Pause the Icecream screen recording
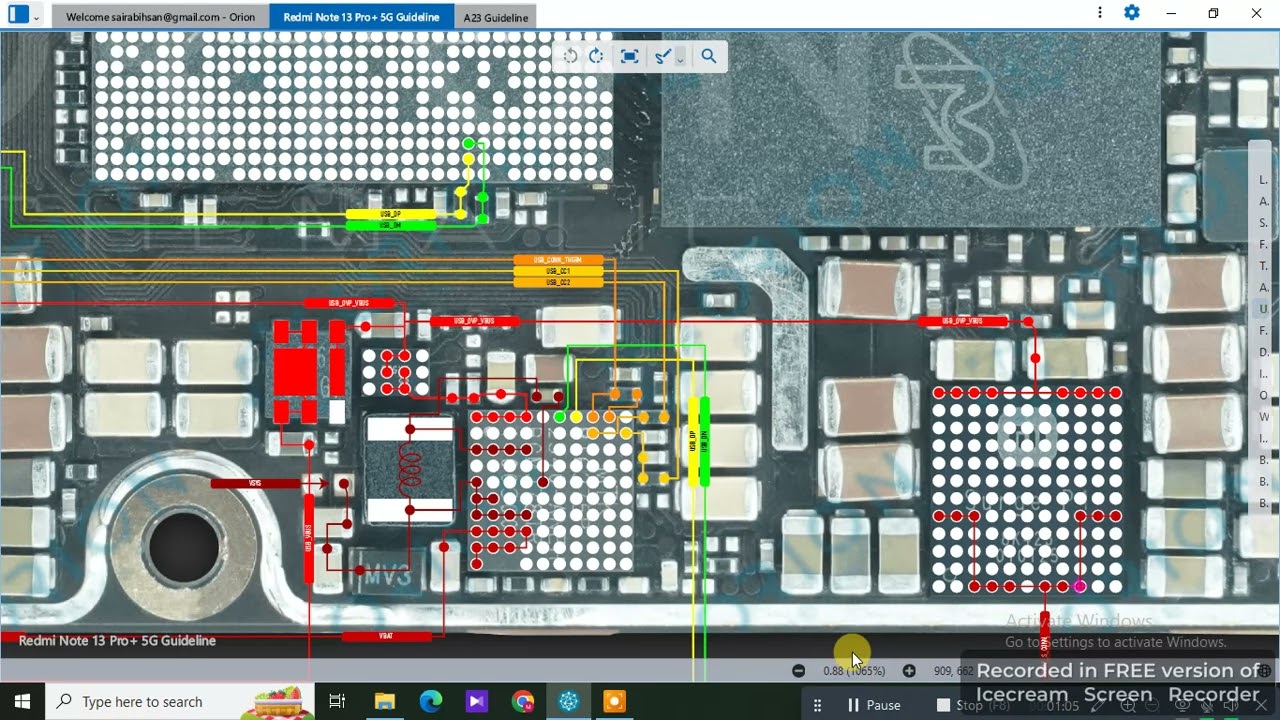 [874, 705]
